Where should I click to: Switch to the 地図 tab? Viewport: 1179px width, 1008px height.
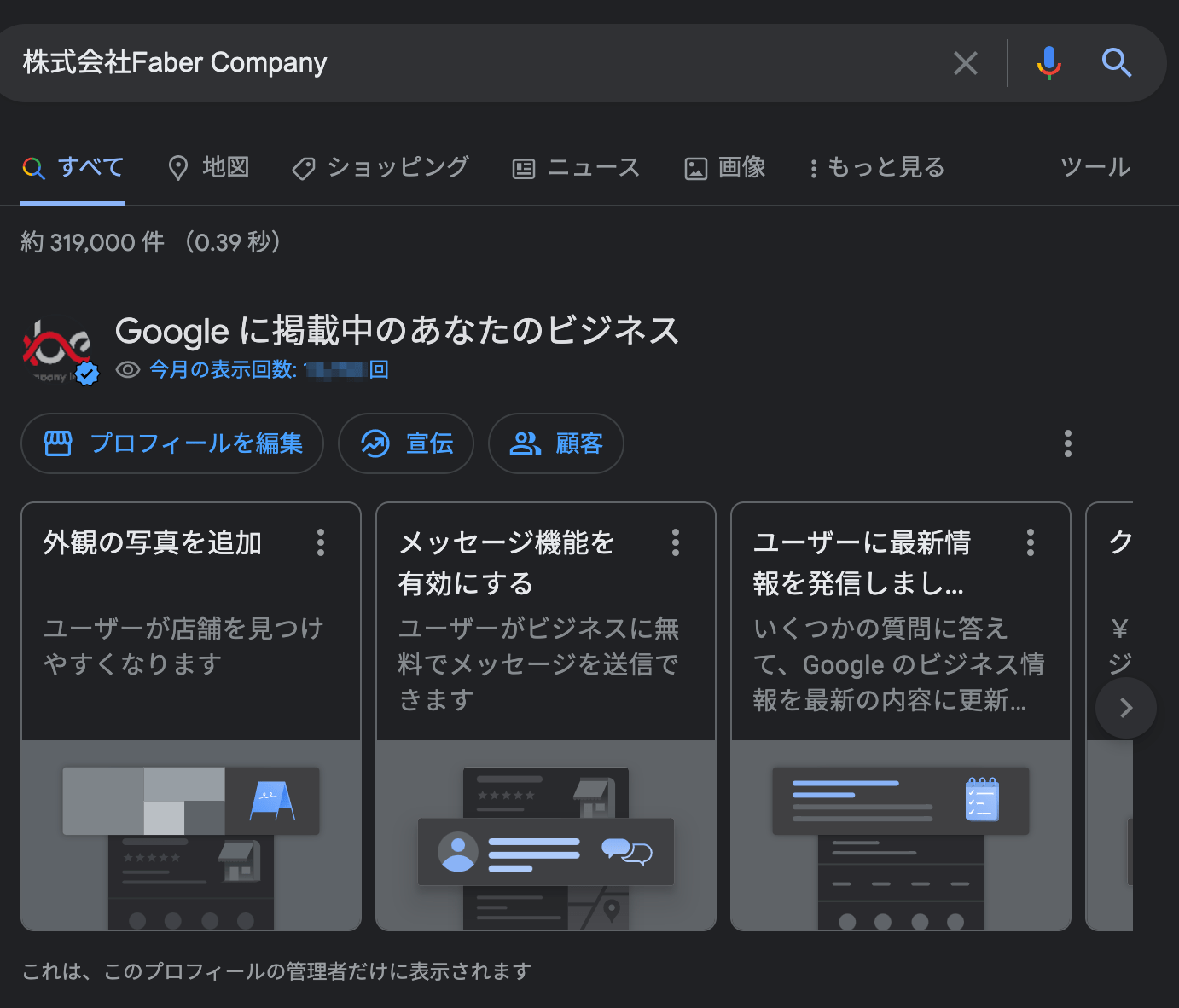[x=209, y=167]
